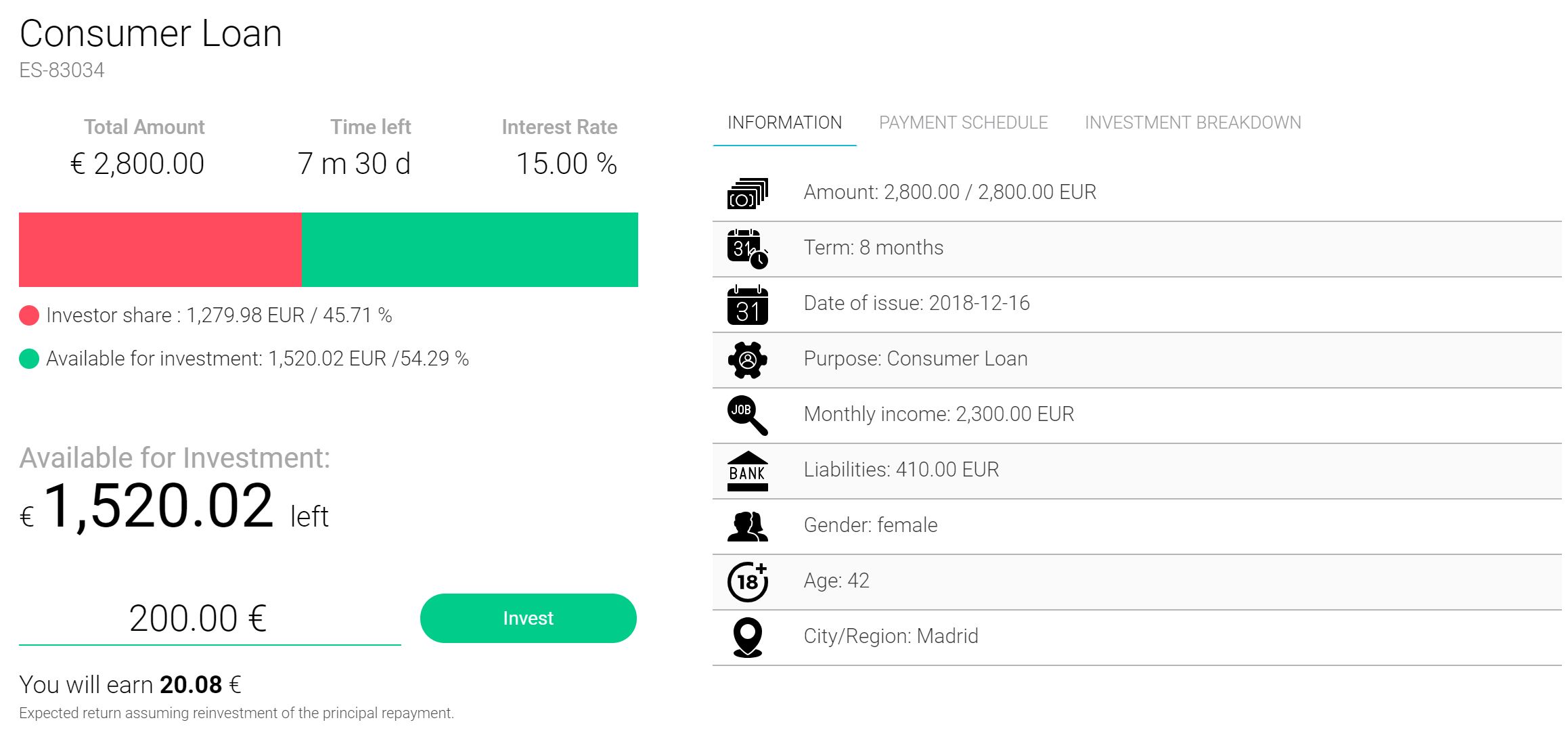
Task: Click the calendar-clock icon next to Term
Action: tap(747, 249)
